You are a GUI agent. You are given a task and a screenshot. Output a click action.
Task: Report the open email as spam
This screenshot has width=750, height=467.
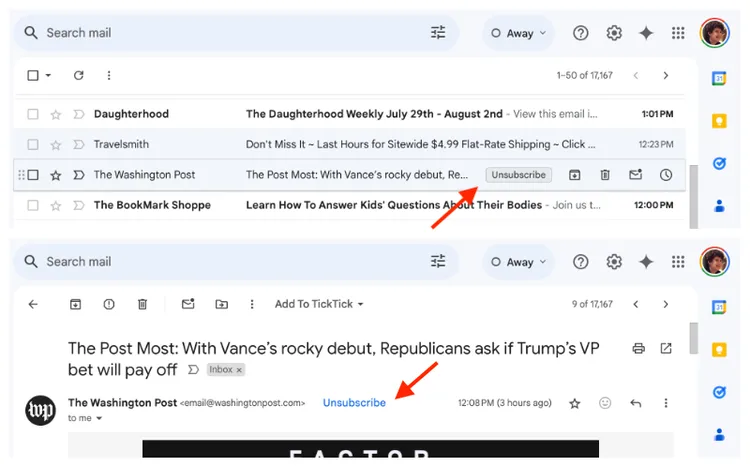click(109, 304)
